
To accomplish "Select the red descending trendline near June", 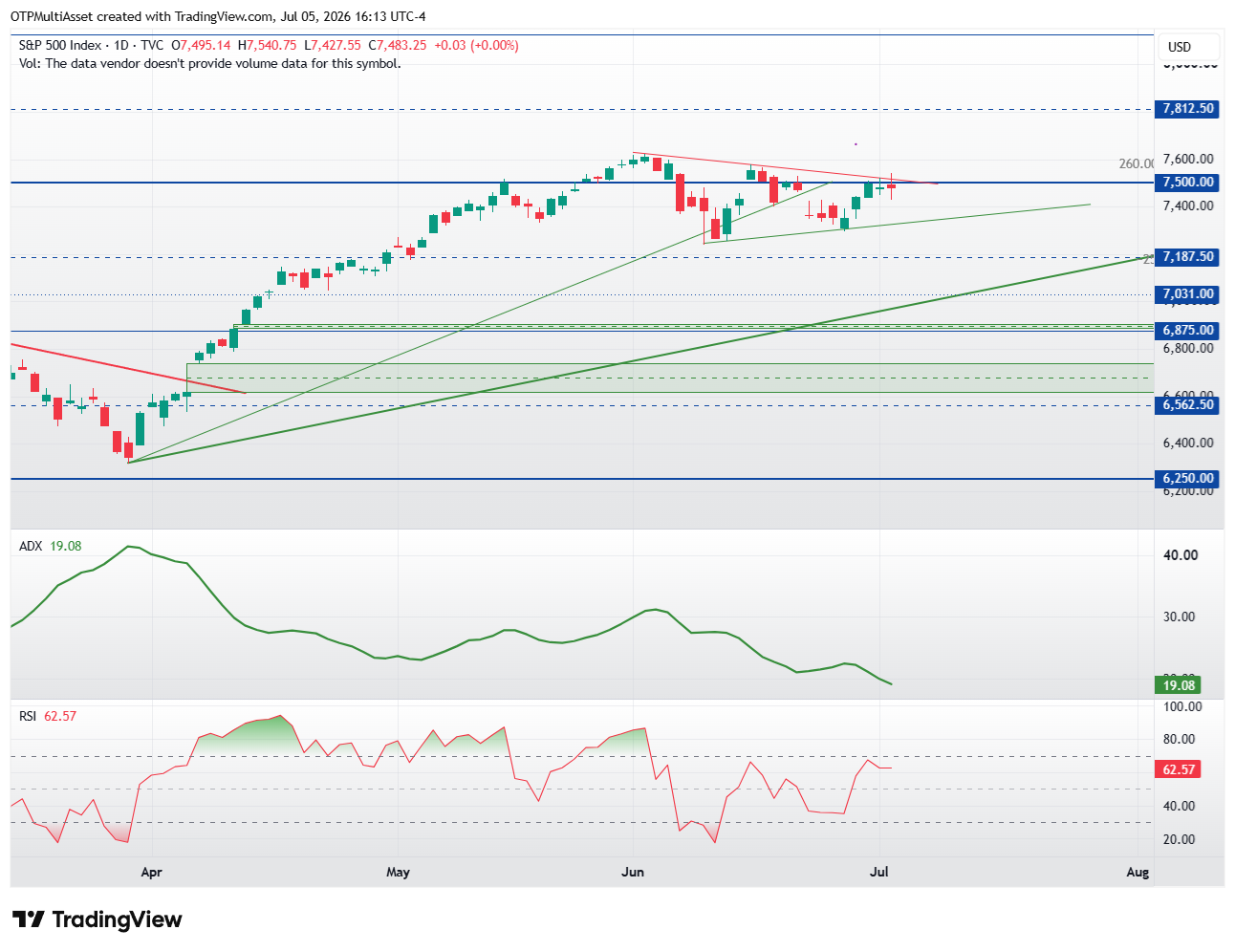I will 784,168.
